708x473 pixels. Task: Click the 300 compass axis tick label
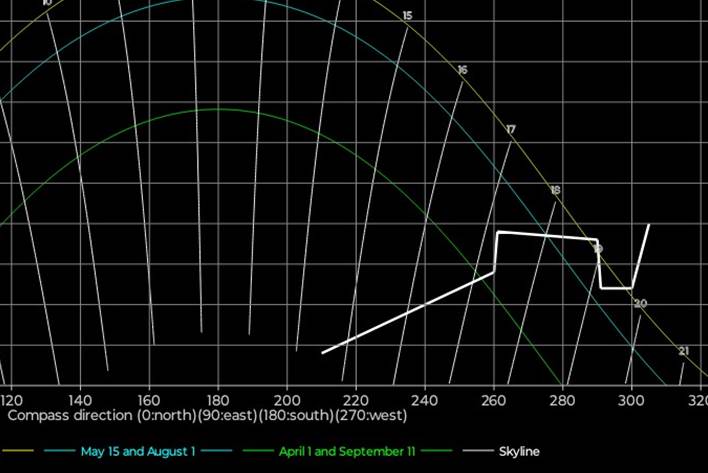click(630, 397)
